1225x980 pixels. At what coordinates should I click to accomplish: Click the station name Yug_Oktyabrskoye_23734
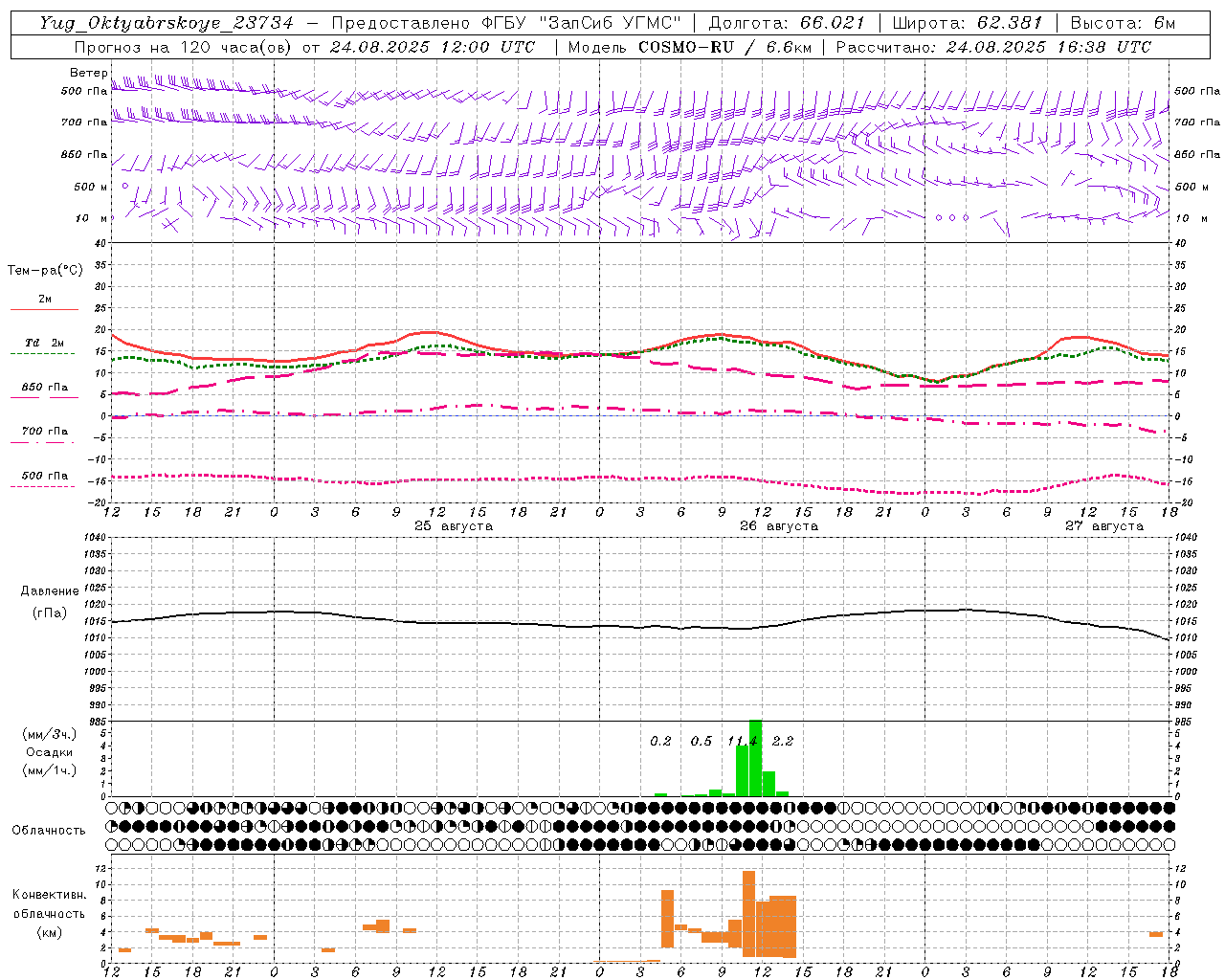167,23
